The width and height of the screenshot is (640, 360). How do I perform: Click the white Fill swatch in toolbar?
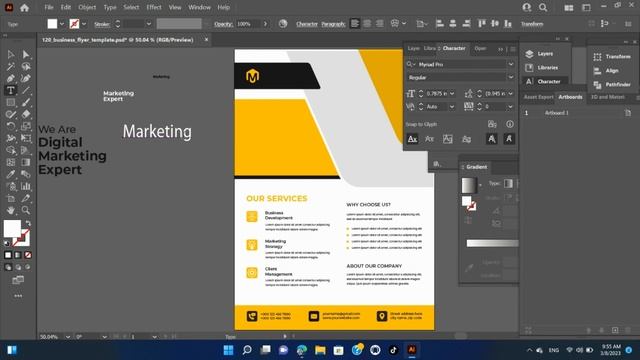(12, 229)
